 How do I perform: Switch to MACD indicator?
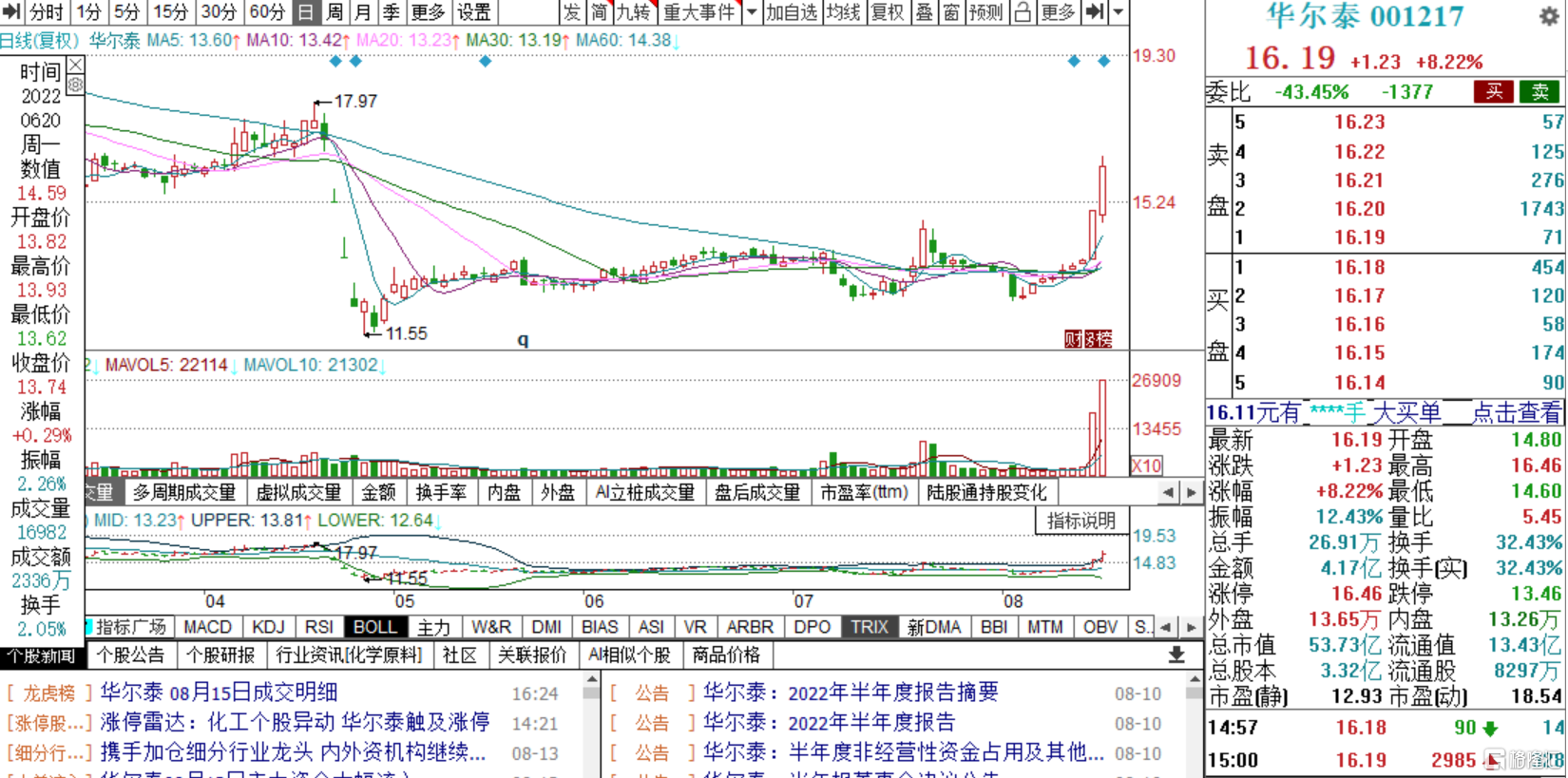pos(207,627)
